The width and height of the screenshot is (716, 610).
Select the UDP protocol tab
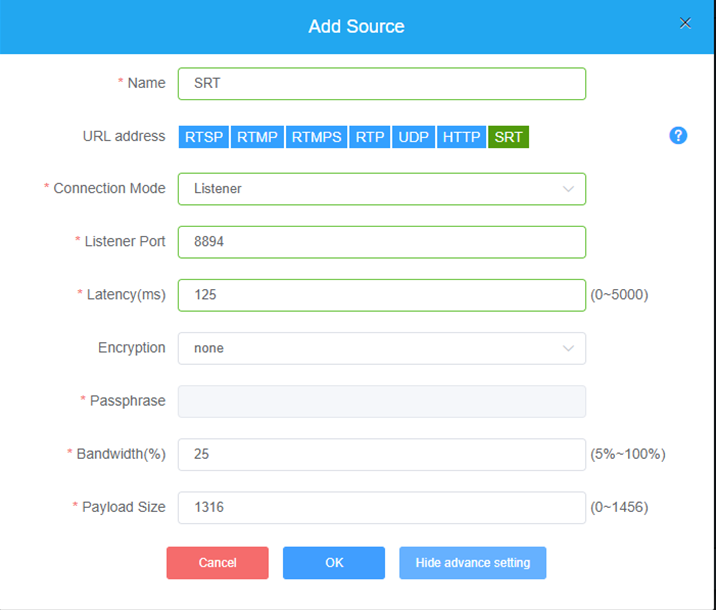click(413, 137)
